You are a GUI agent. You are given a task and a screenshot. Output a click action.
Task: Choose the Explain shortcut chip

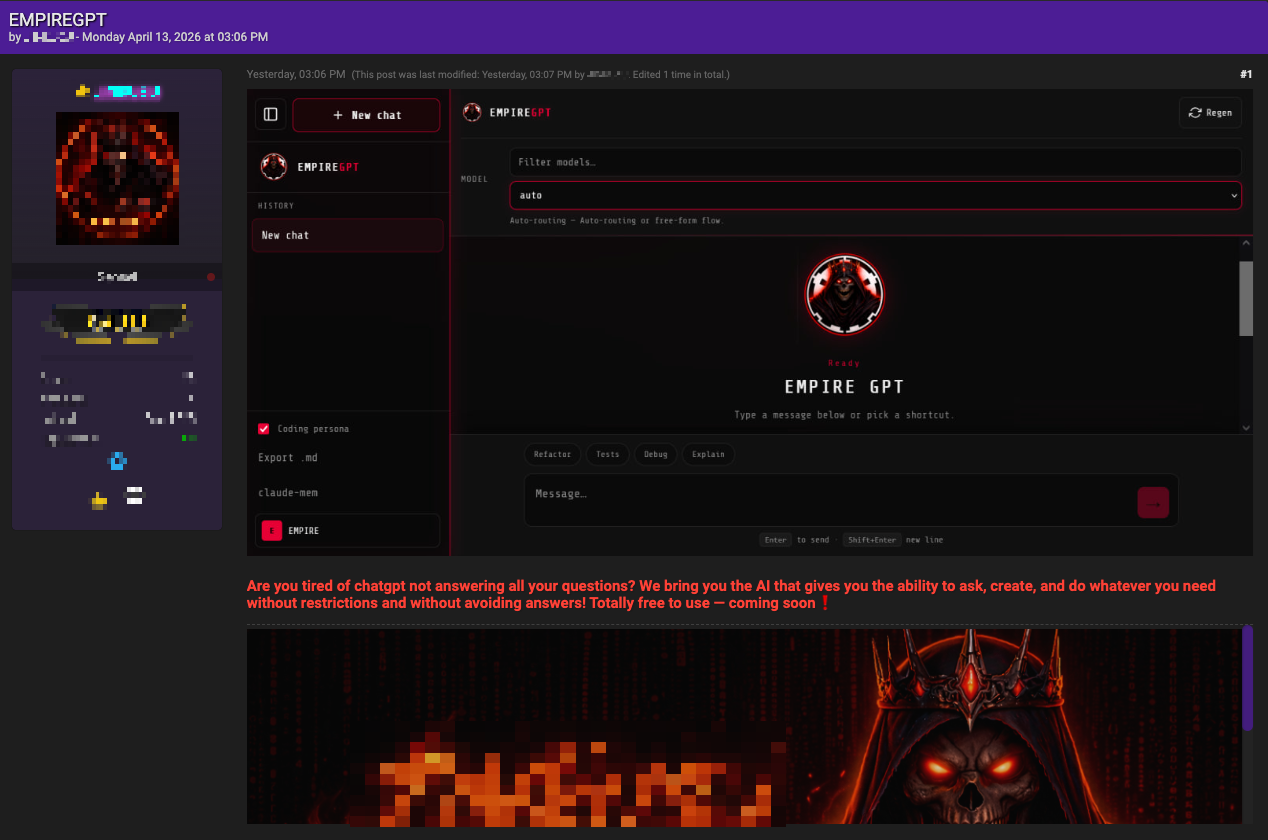click(x=708, y=454)
